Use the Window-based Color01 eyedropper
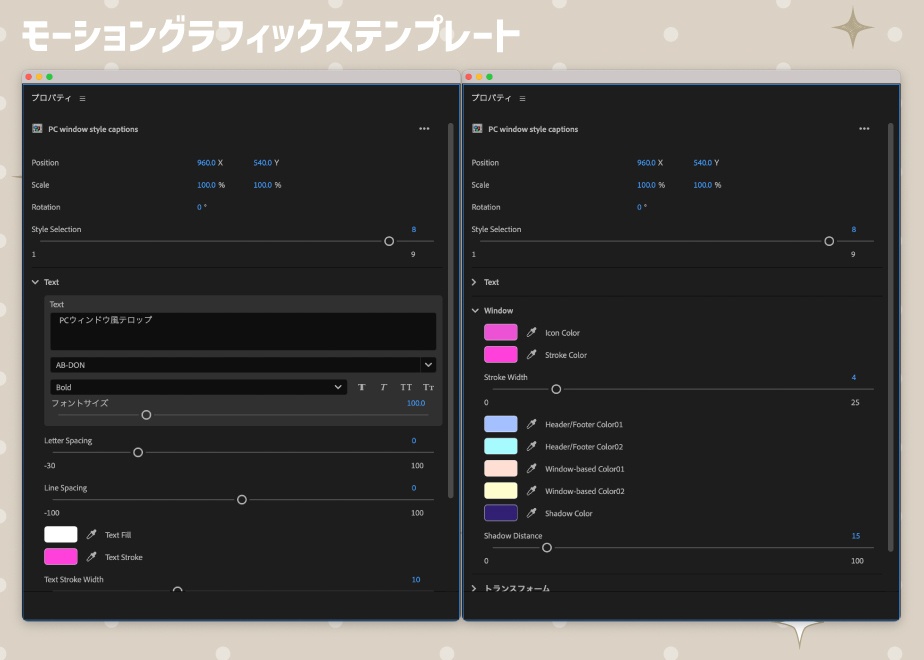The height and width of the screenshot is (660, 924). click(532, 468)
